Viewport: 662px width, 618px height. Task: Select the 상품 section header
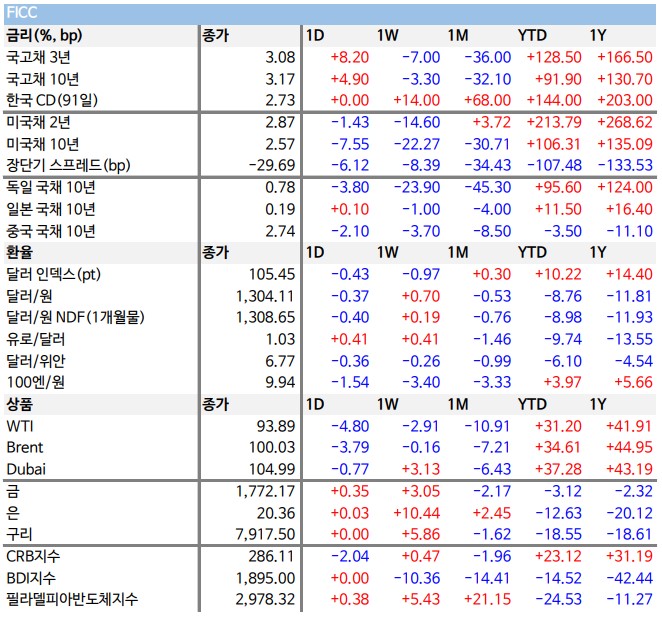19,404
